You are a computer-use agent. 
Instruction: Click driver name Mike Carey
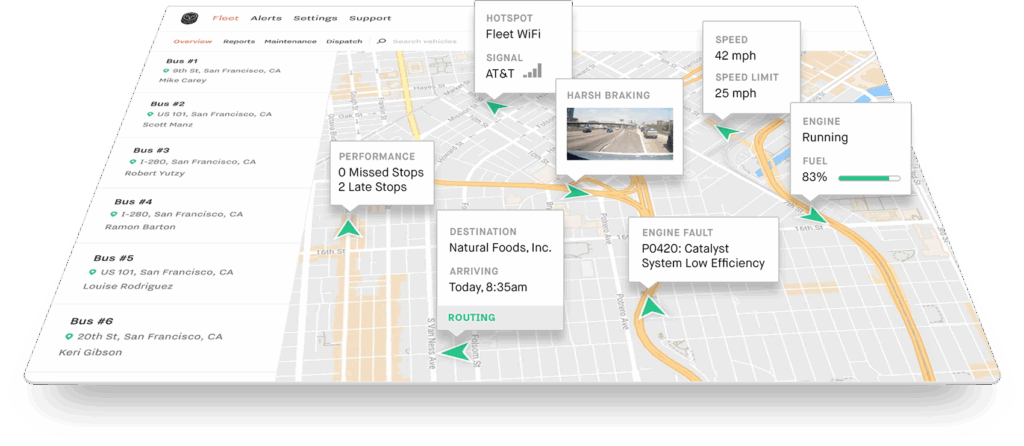(182, 80)
